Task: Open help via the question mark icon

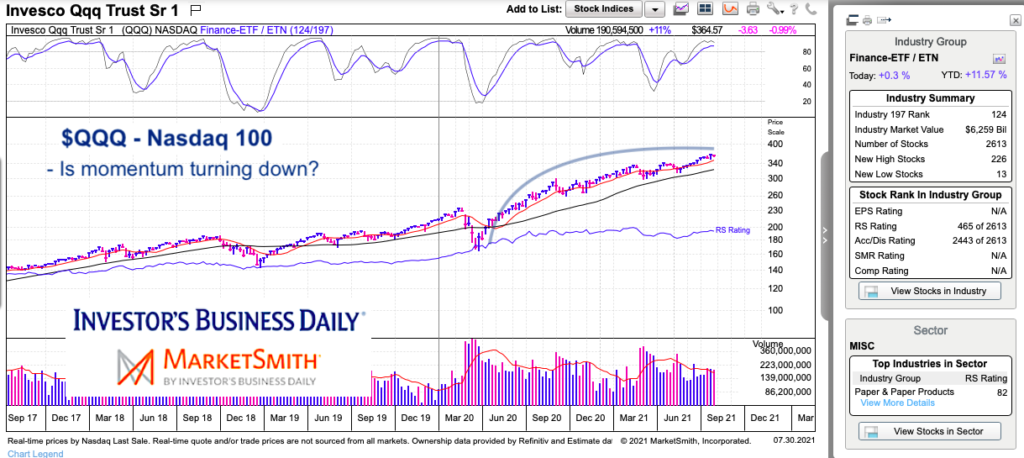Action: coord(793,9)
